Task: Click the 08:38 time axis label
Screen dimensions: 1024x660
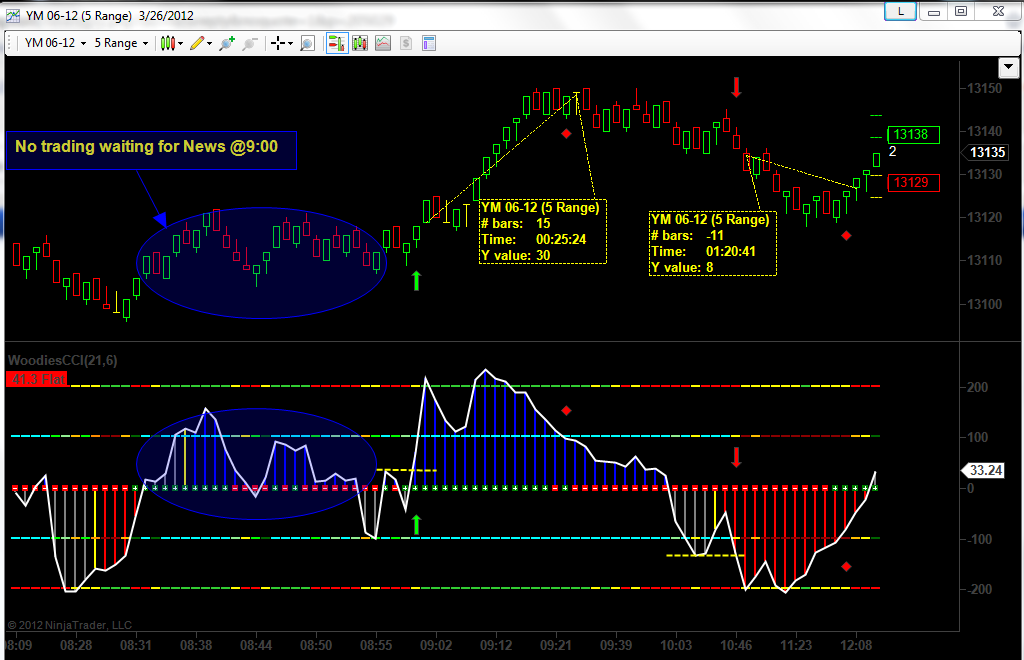Action: [x=196, y=646]
